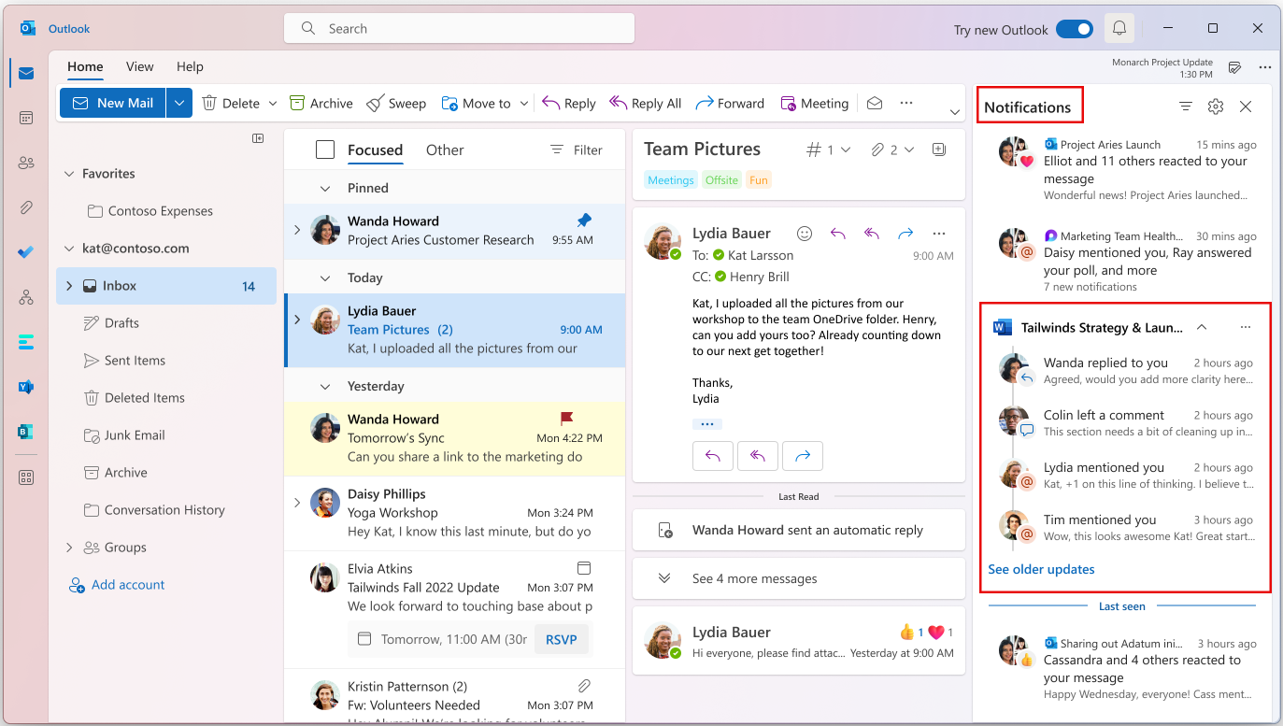
Task: Open More apps grid icon in left rail
Action: tap(26, 477)
